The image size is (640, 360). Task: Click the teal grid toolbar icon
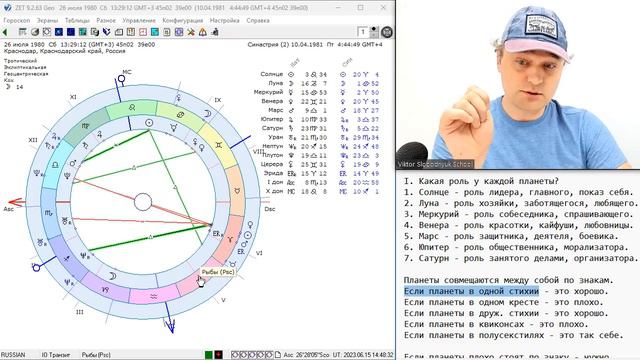[x=83, y=32]
